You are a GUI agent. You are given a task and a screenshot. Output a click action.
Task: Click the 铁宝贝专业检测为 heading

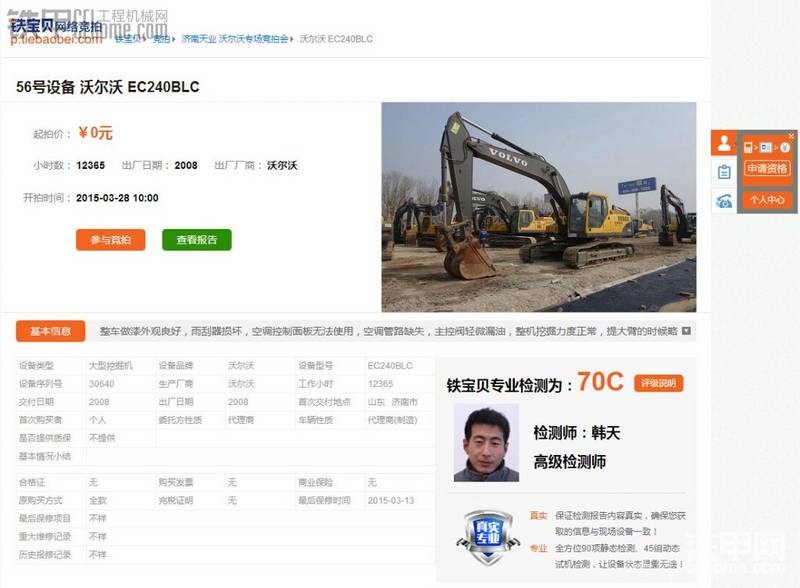[x=509, y=385]
